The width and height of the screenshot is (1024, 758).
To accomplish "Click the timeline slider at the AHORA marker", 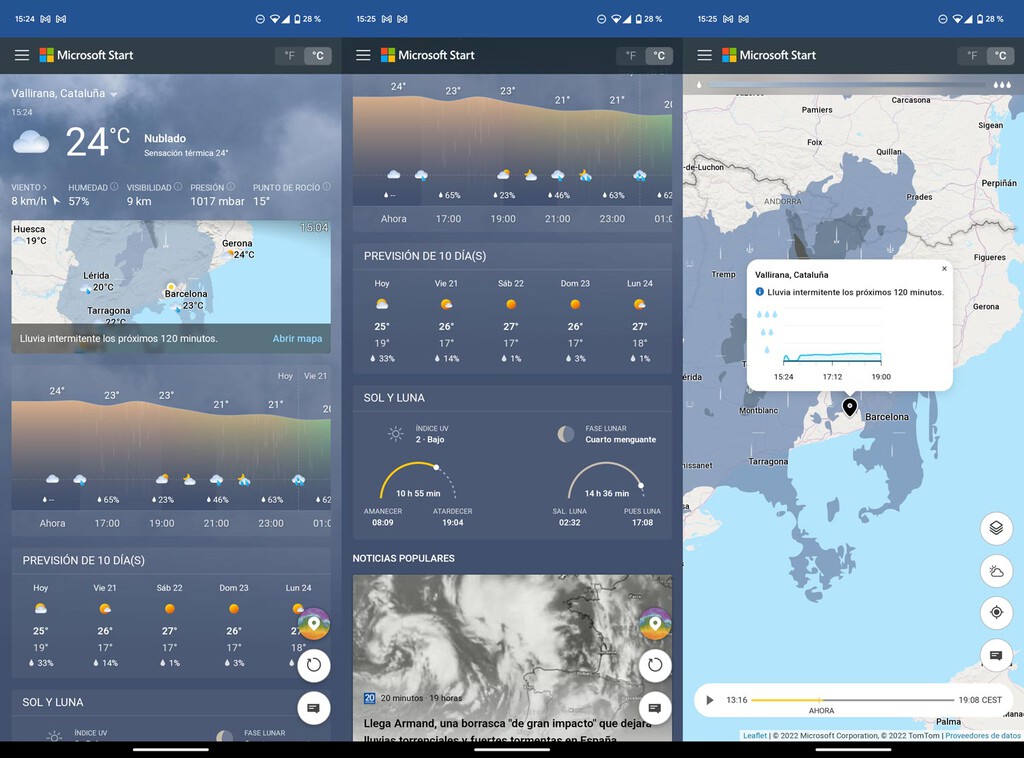I will click(820, 700).
